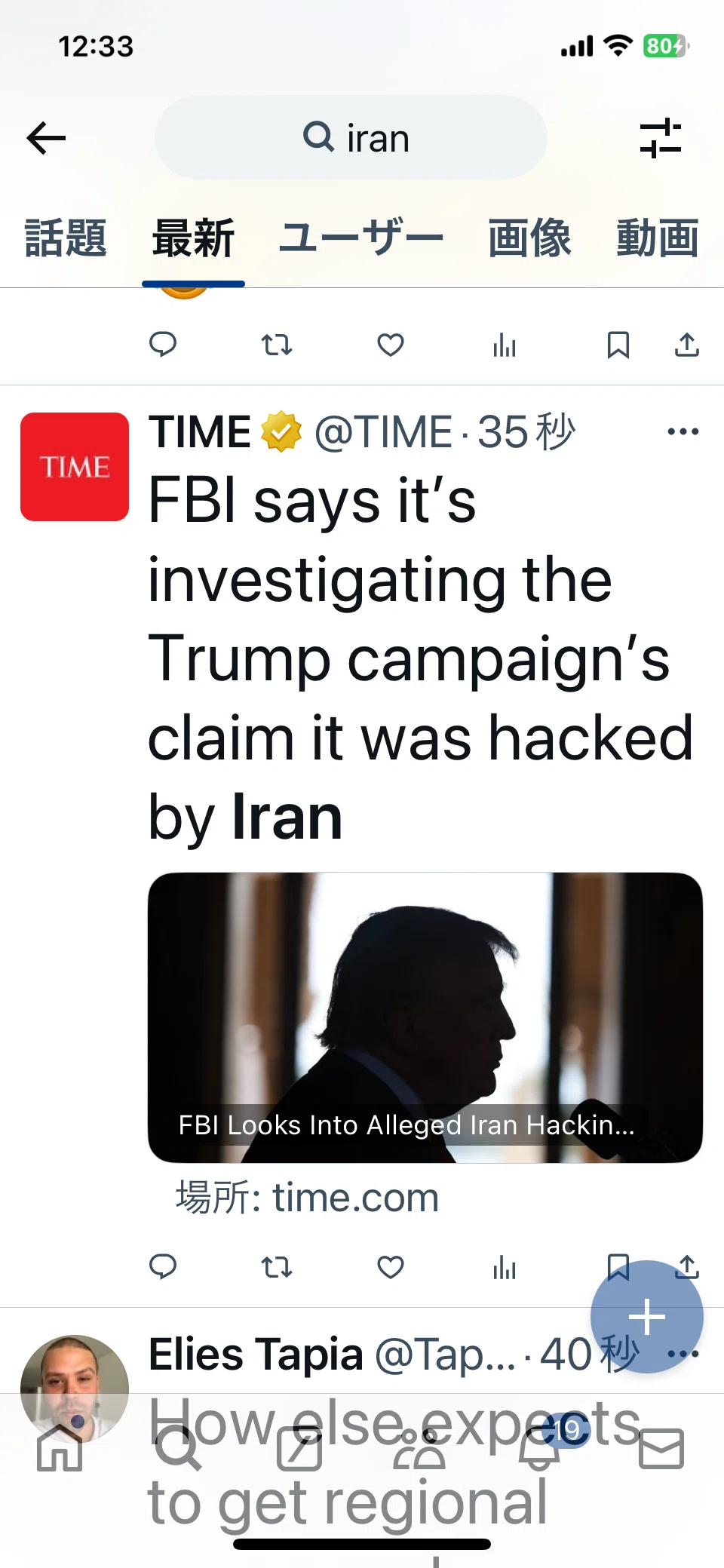Reply to the TIME tweet
Screen dimensions: 724x1568
tap(163, 1267)
